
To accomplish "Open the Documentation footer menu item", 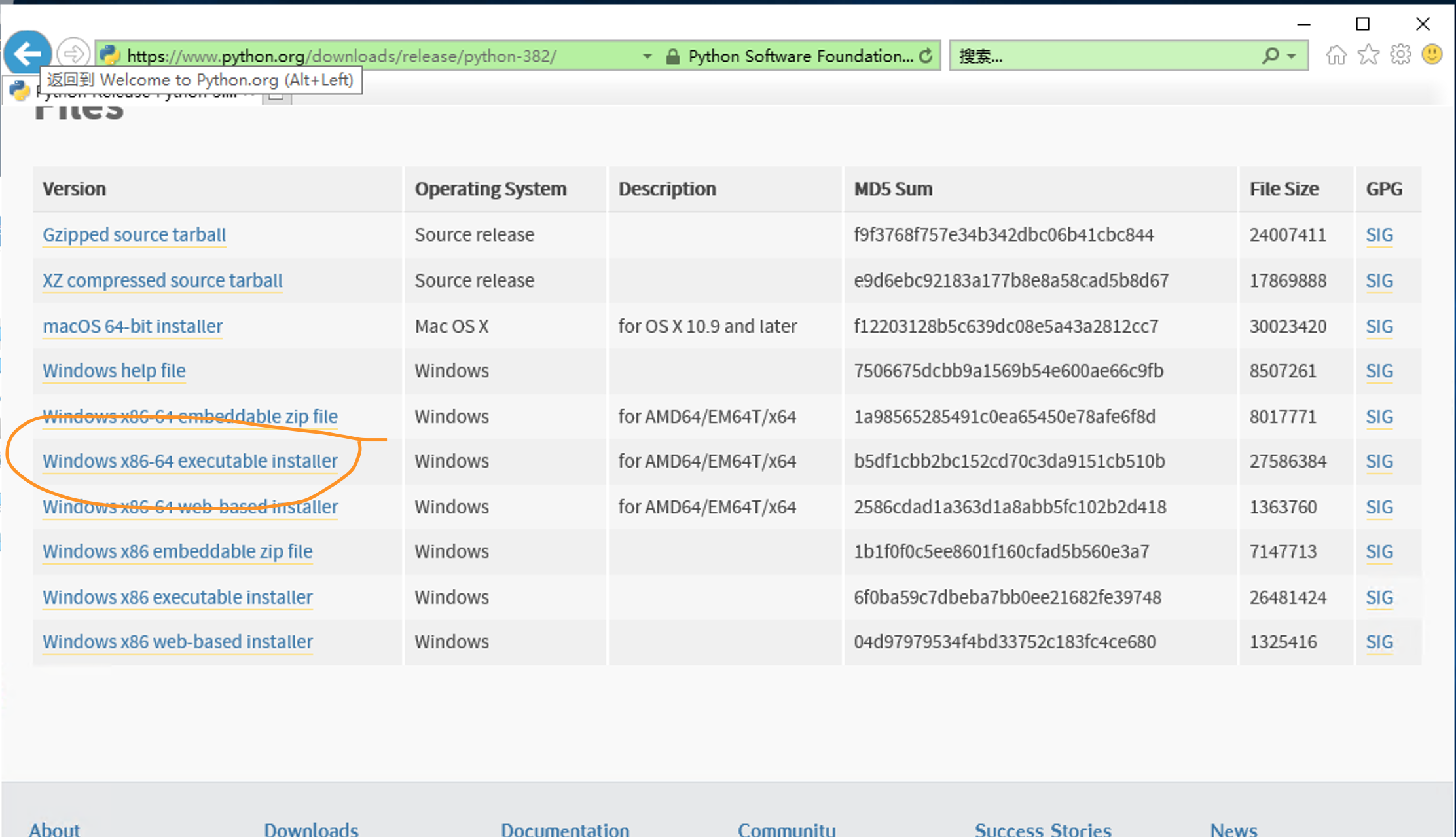I will (564, 829).
